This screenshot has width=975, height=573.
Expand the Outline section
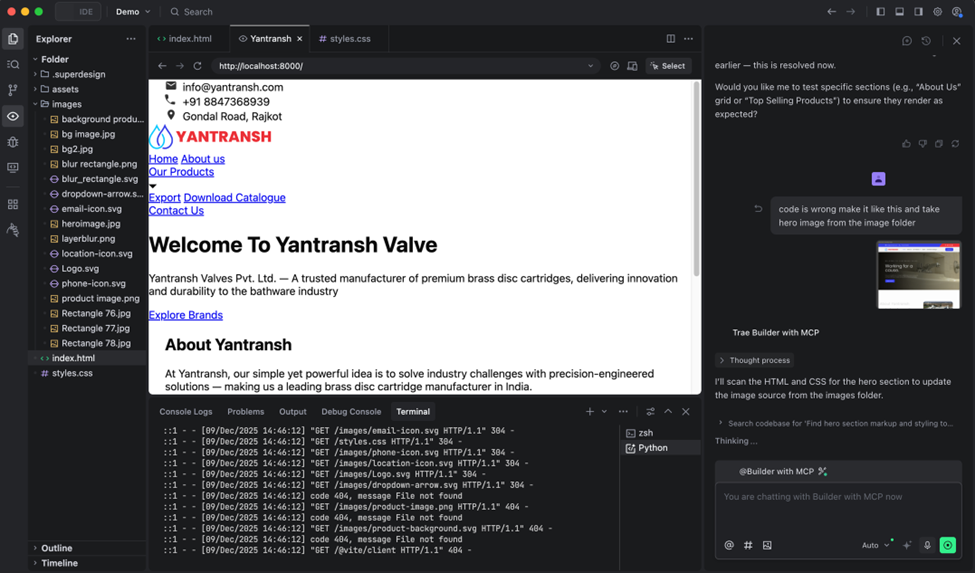click(35, 548)
